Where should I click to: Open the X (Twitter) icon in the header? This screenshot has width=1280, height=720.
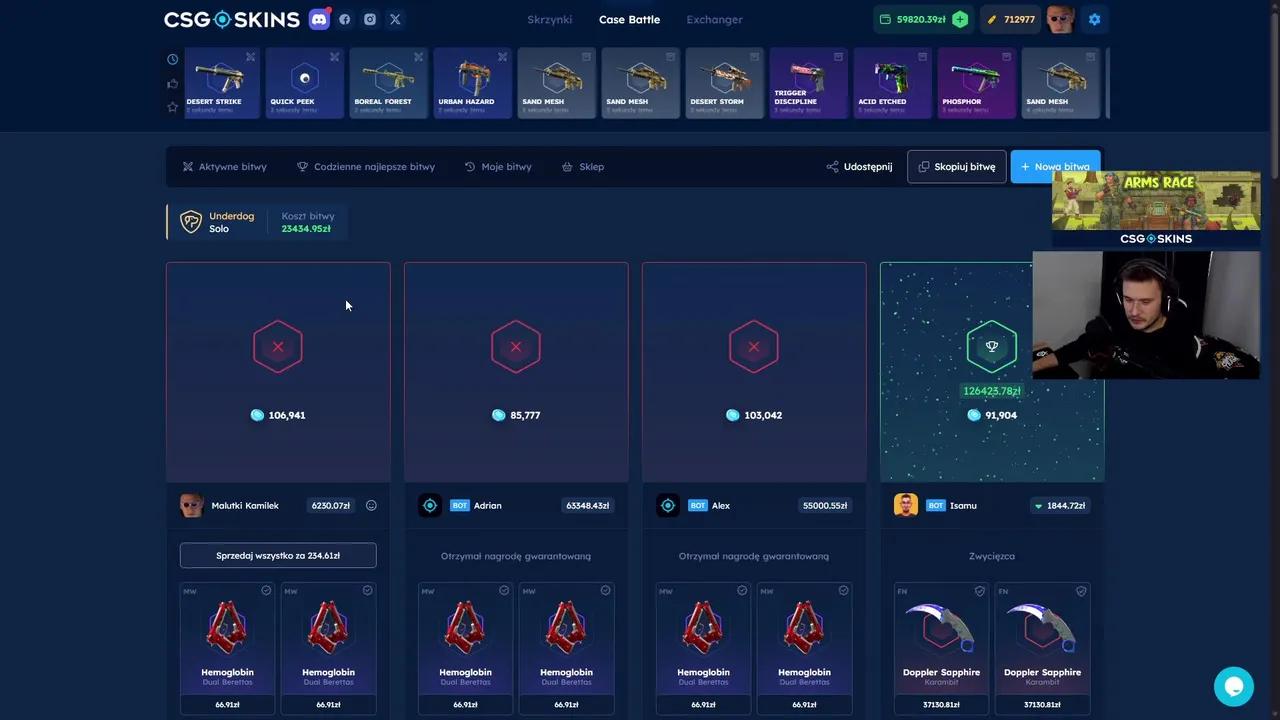(x=395, y=19)
